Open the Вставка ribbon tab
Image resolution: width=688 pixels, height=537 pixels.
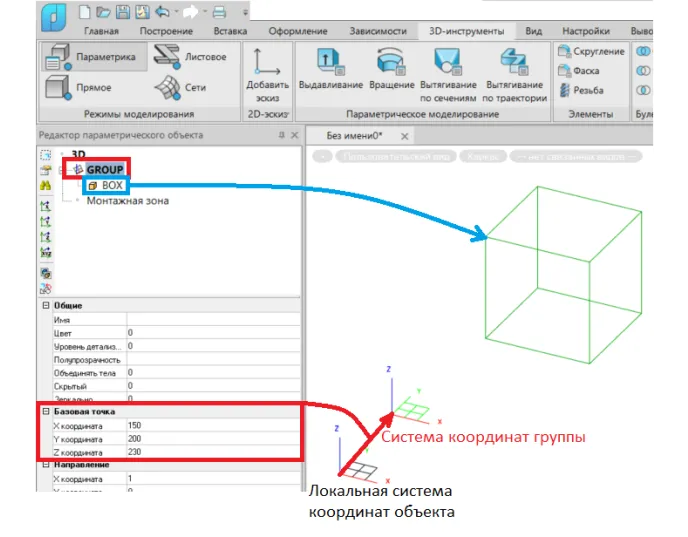coord(230,31)
